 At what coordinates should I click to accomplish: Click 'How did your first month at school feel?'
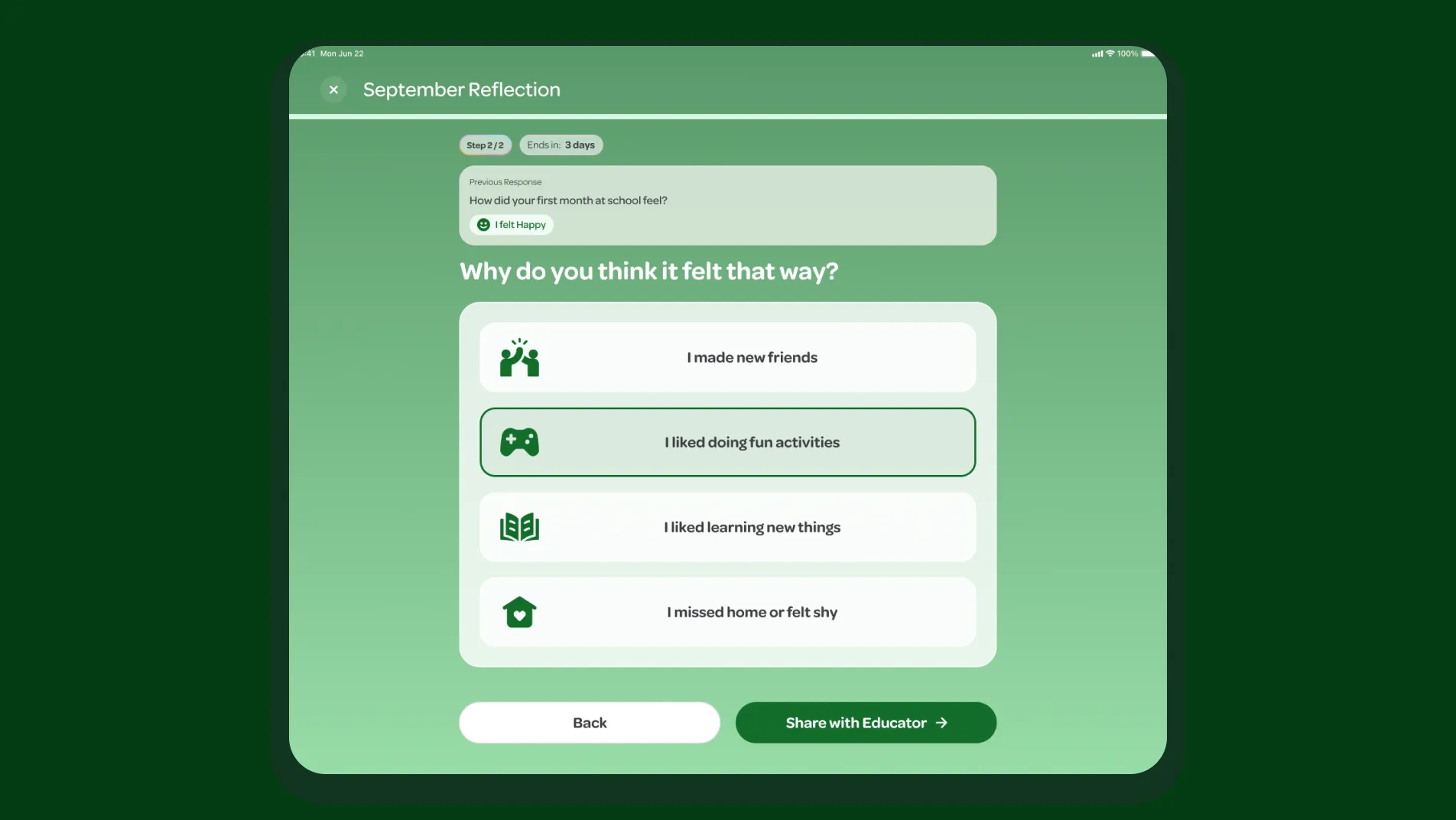coord(568,200)
